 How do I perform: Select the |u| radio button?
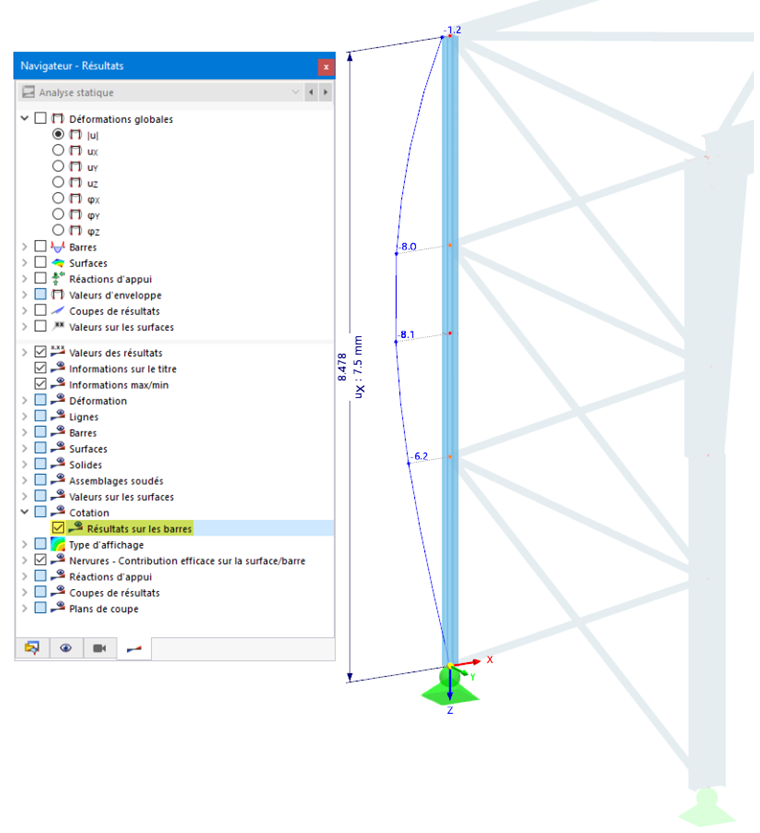(58, 134)
